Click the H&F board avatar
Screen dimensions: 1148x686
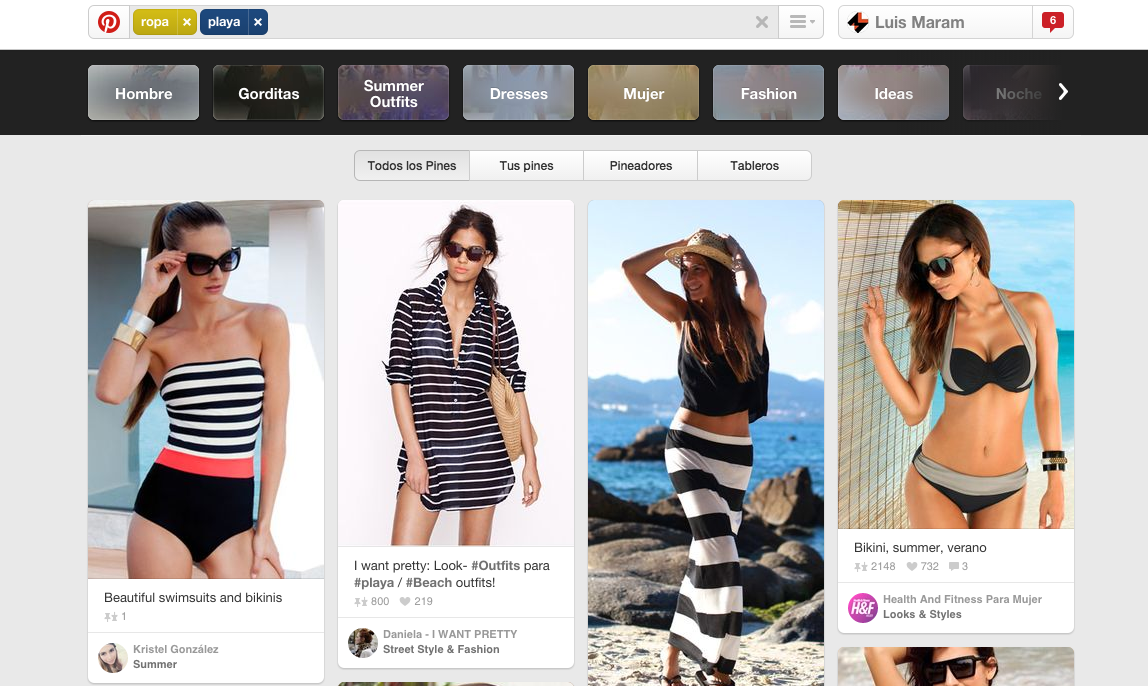click(862, 608)
